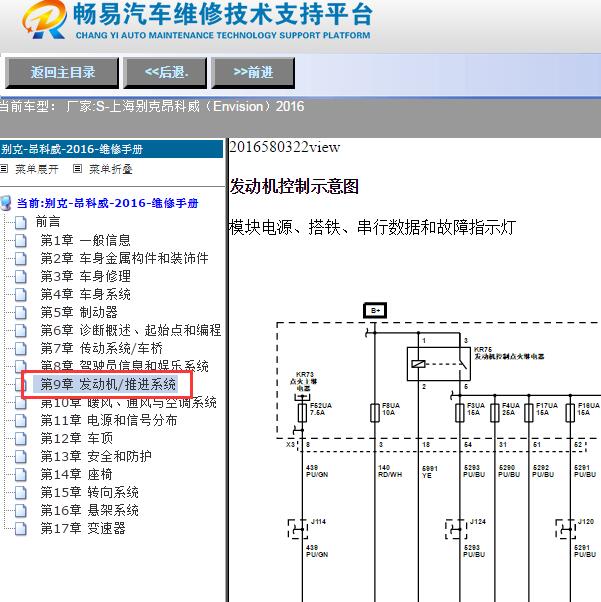Click the page icon beside 第14章
The height and width of the screenshot is (602, 601).
[x=21, y=475]
